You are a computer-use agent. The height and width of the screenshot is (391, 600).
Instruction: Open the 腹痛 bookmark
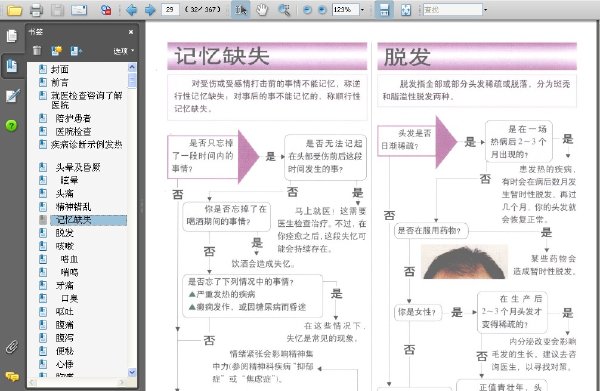(65, 324)
